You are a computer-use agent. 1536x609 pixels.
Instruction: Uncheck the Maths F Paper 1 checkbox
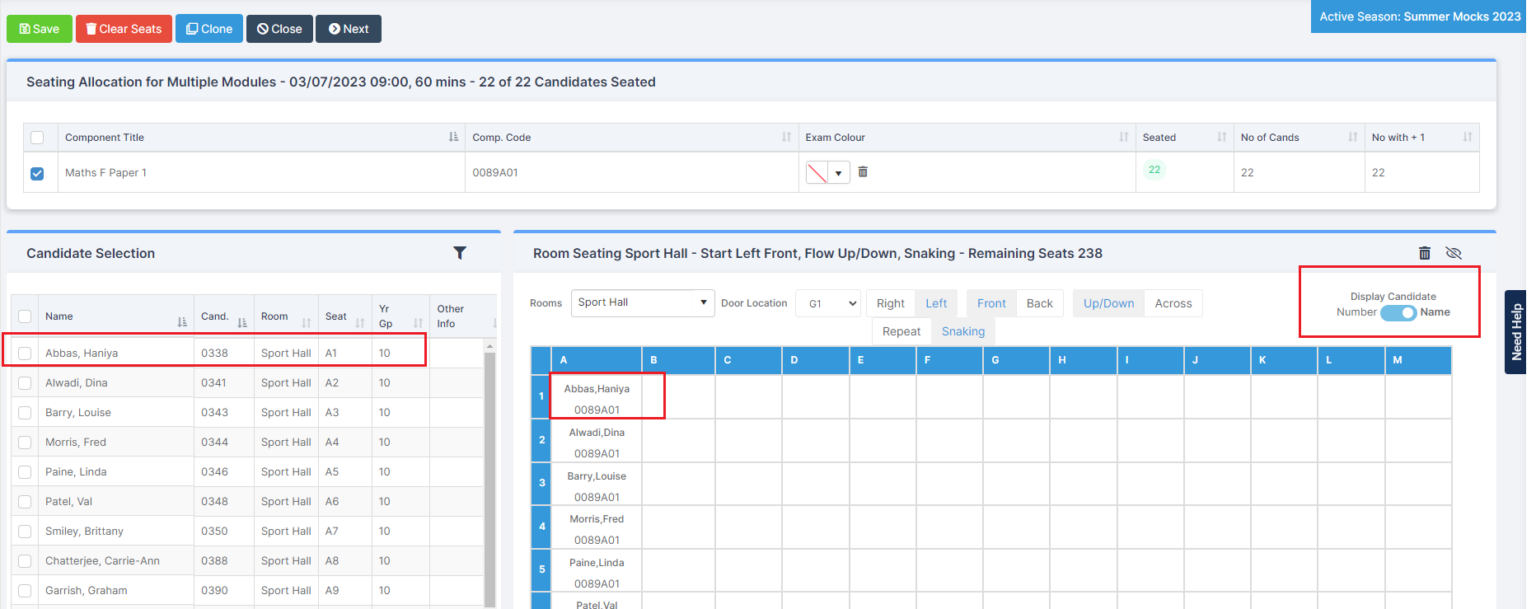point(37,173)
